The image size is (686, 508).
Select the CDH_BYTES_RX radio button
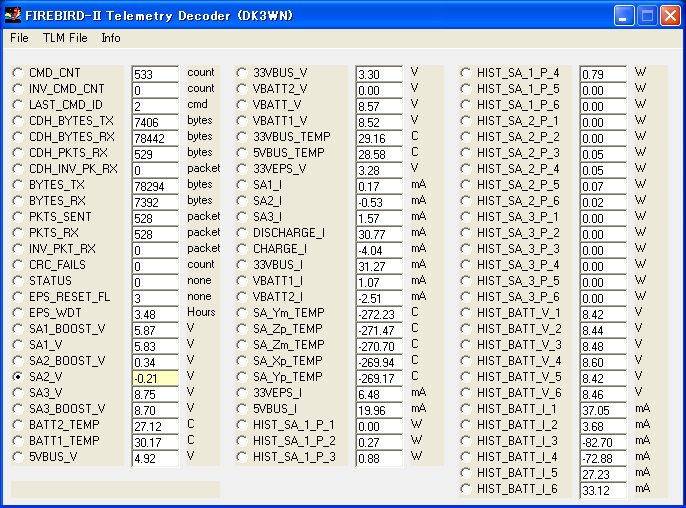[18, 137]
